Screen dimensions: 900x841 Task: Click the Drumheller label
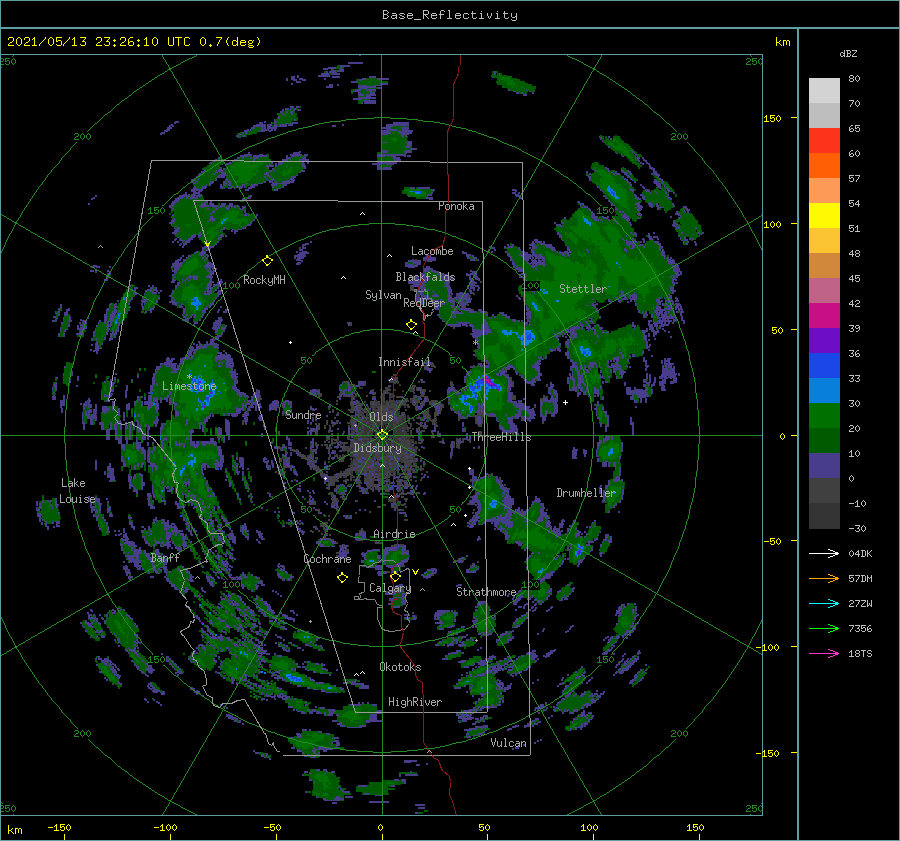pyautogui.click(x=586, y=493)
